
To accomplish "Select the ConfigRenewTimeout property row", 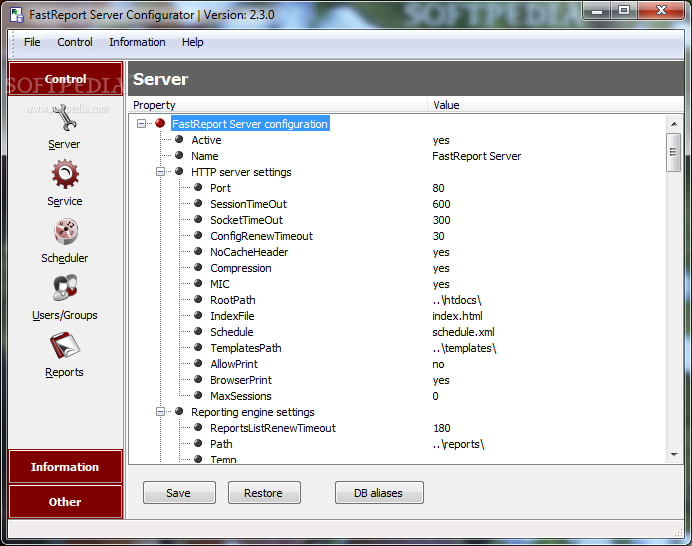I will [261, 236].
